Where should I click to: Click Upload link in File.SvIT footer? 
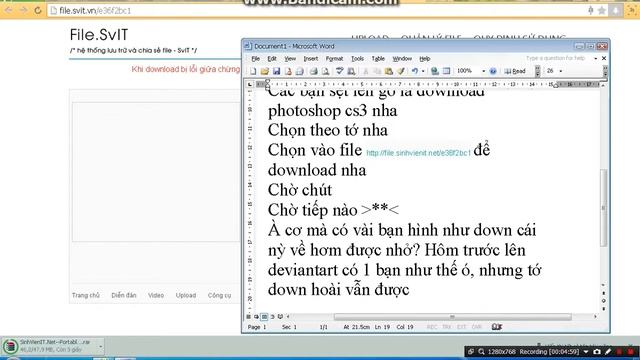pos(186,295)
